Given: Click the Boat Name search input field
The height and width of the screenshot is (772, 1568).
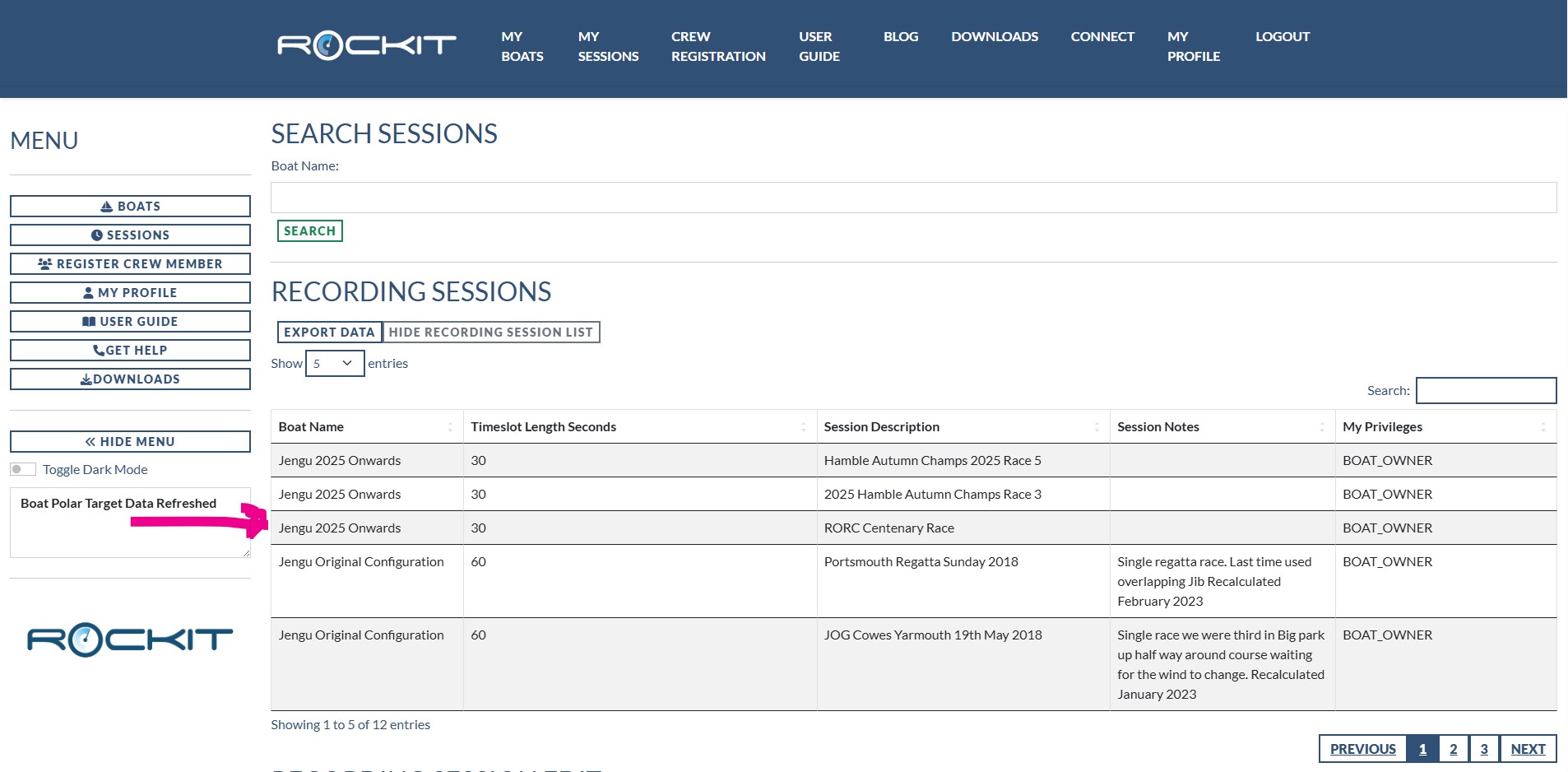Looking at the screenshot, I should (x=913, y=198).
